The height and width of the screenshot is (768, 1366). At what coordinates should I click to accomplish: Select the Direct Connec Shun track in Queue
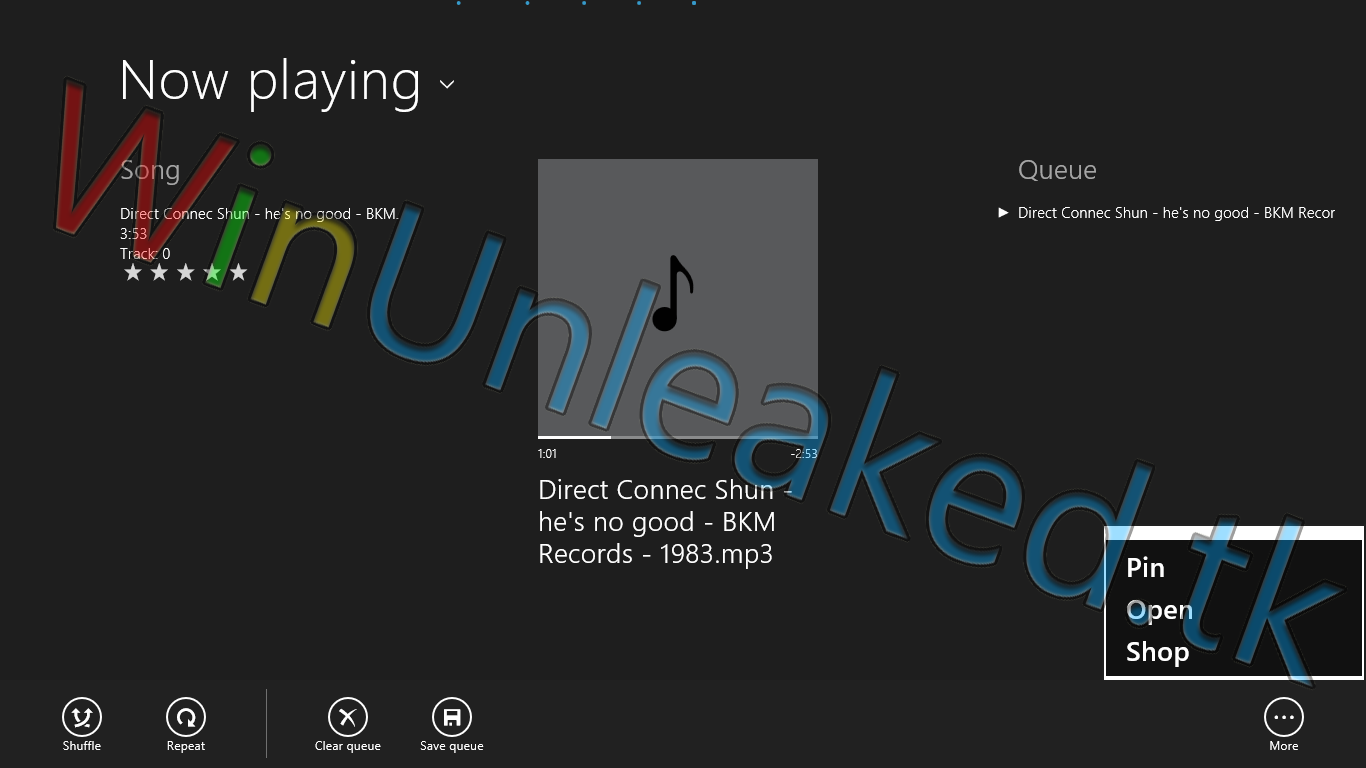pos(1176,213)
